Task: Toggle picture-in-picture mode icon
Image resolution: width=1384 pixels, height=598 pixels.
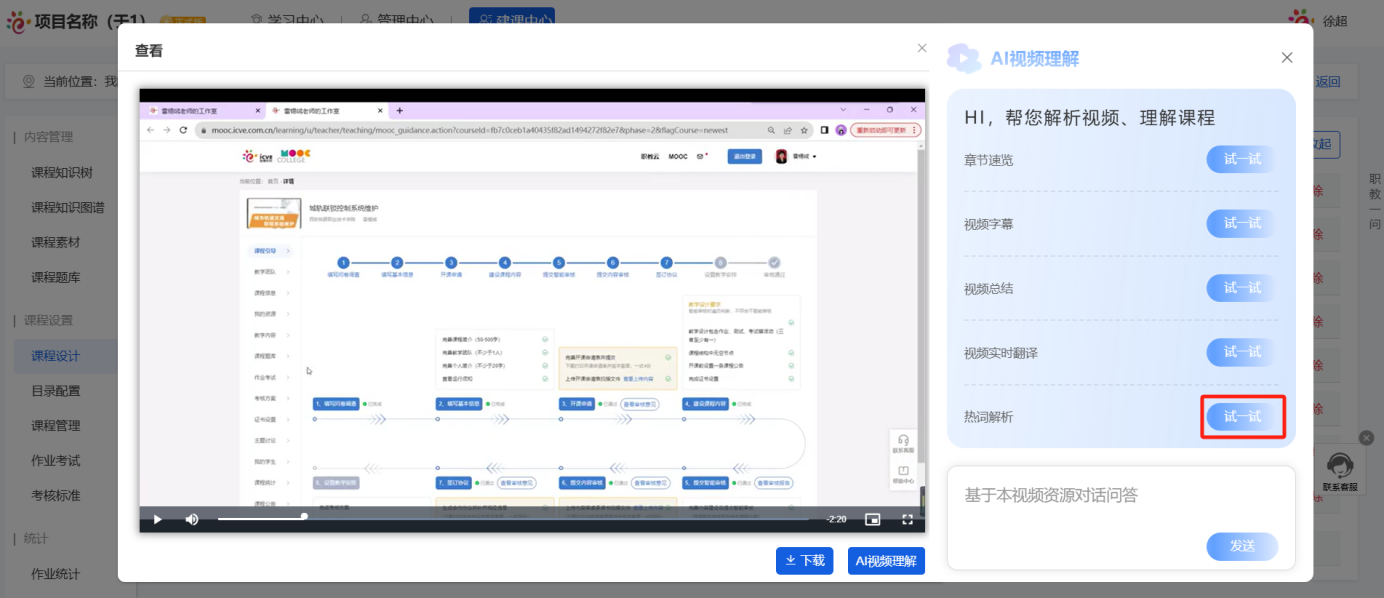Action: coord(873,519)
